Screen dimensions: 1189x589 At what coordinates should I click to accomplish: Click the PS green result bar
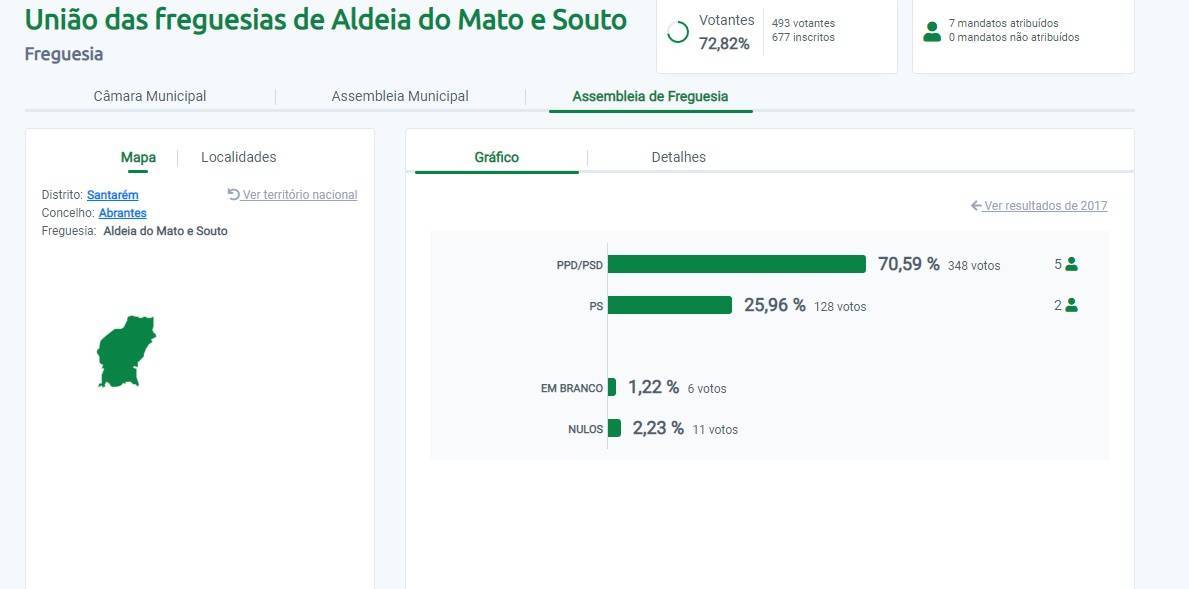(669, 305)
